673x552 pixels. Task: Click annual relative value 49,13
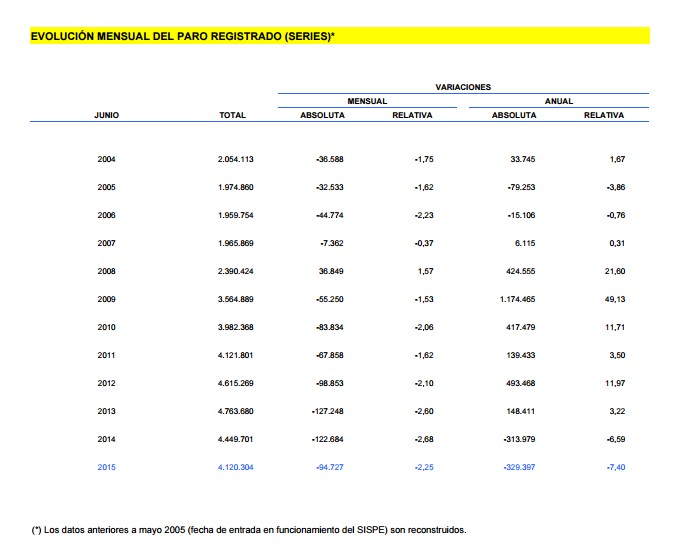coord(611,299)
